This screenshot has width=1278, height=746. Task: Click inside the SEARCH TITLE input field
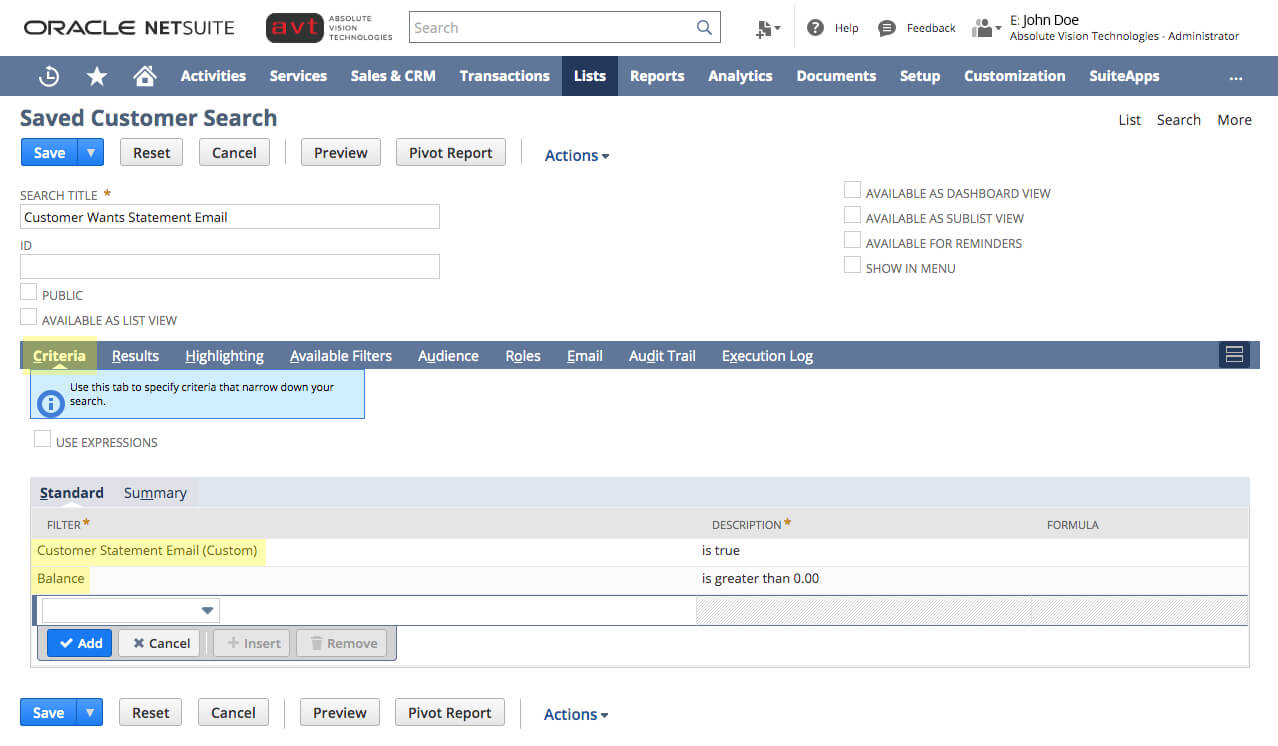click(x=230, y=216)
